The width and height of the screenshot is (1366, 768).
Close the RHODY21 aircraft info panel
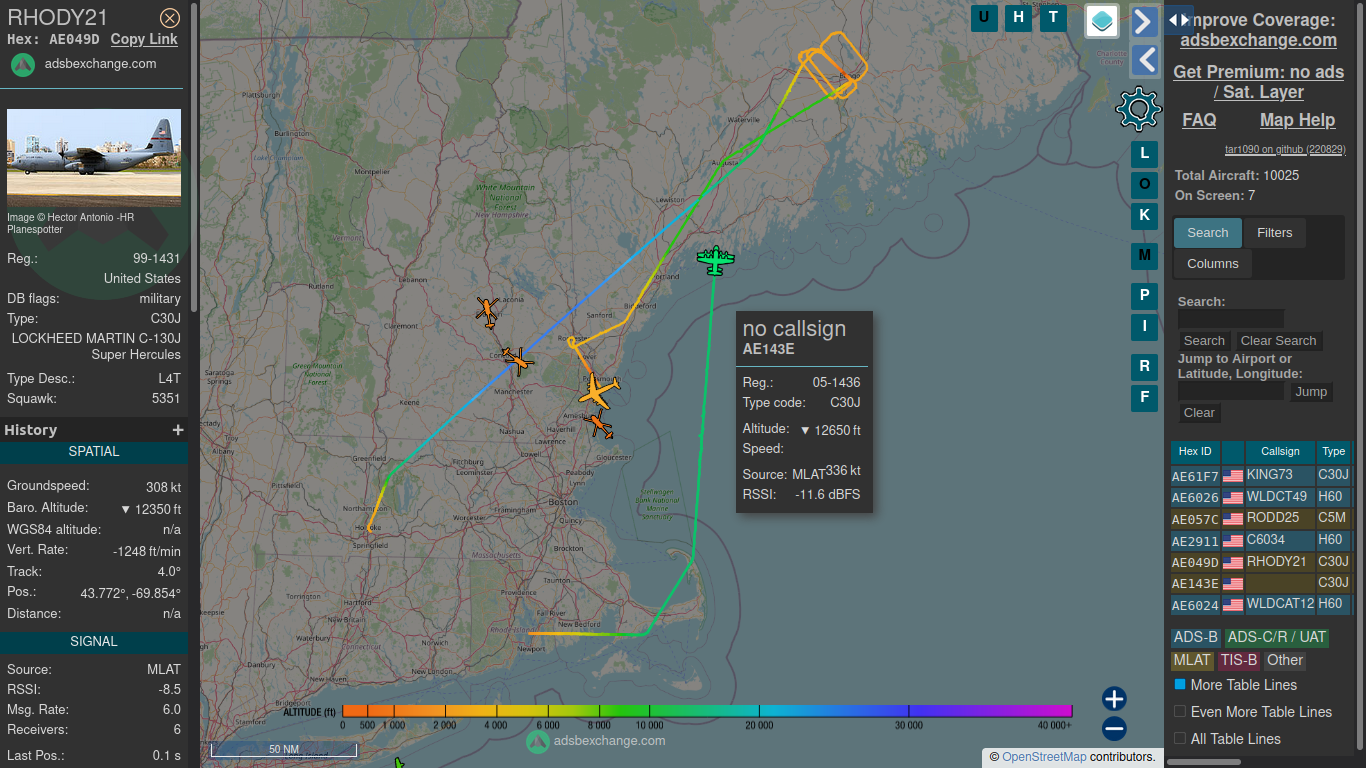170,17
